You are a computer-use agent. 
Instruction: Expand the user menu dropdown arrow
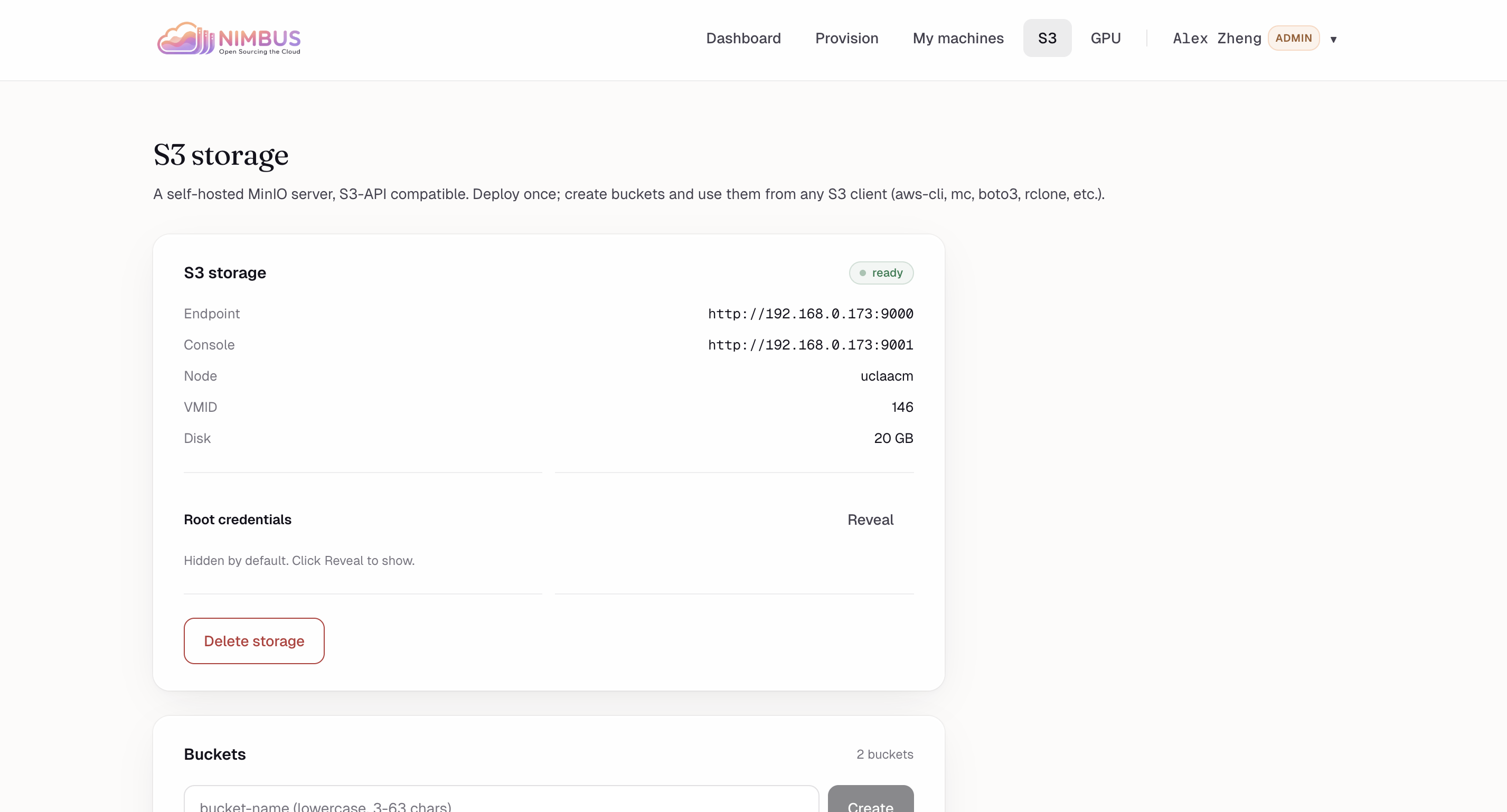tap(1333, 39)
